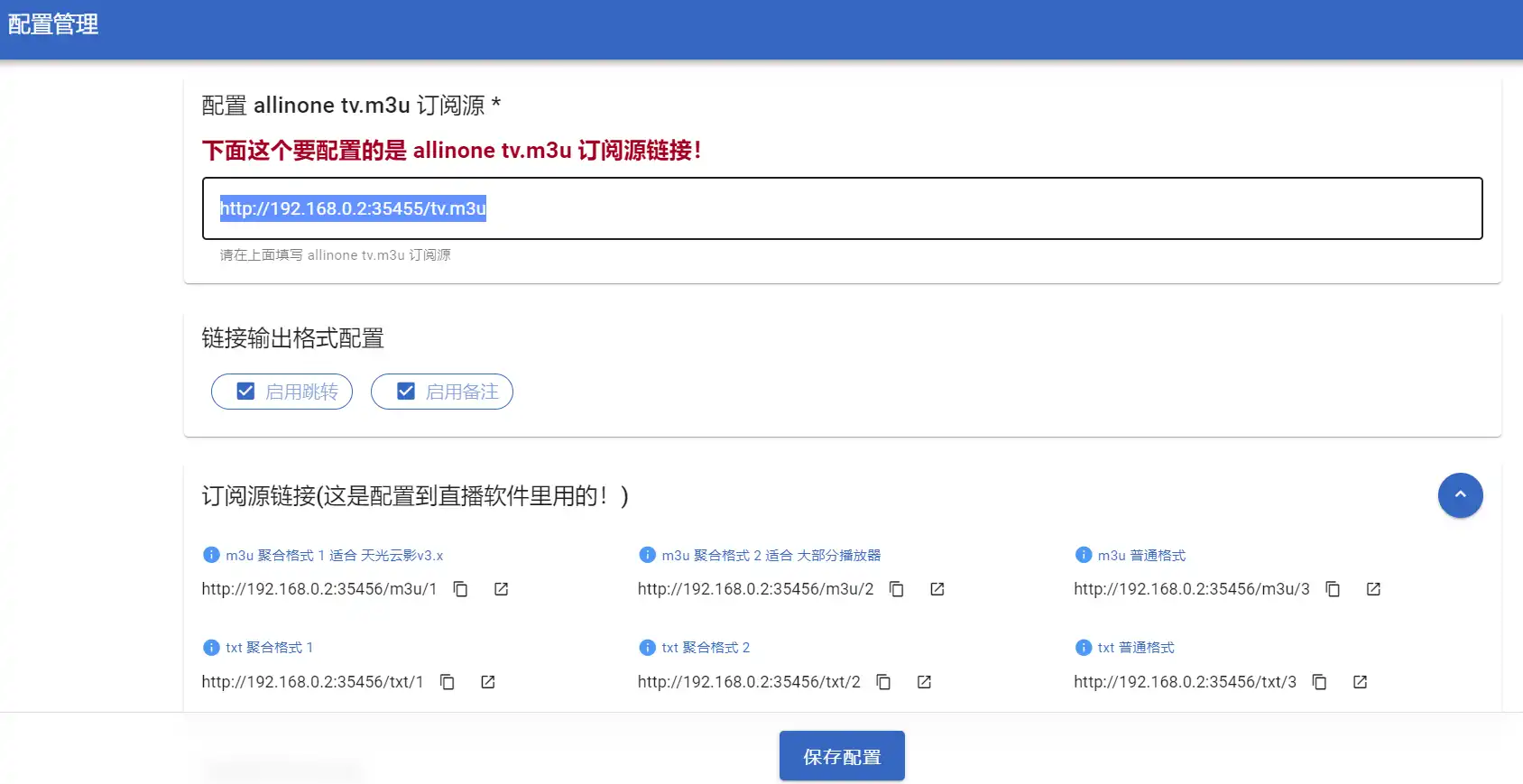Image resolution: width=1523 pixels, height=784 pixels.
Task: Click the 配置管理 header title
Action: (53, 24)
